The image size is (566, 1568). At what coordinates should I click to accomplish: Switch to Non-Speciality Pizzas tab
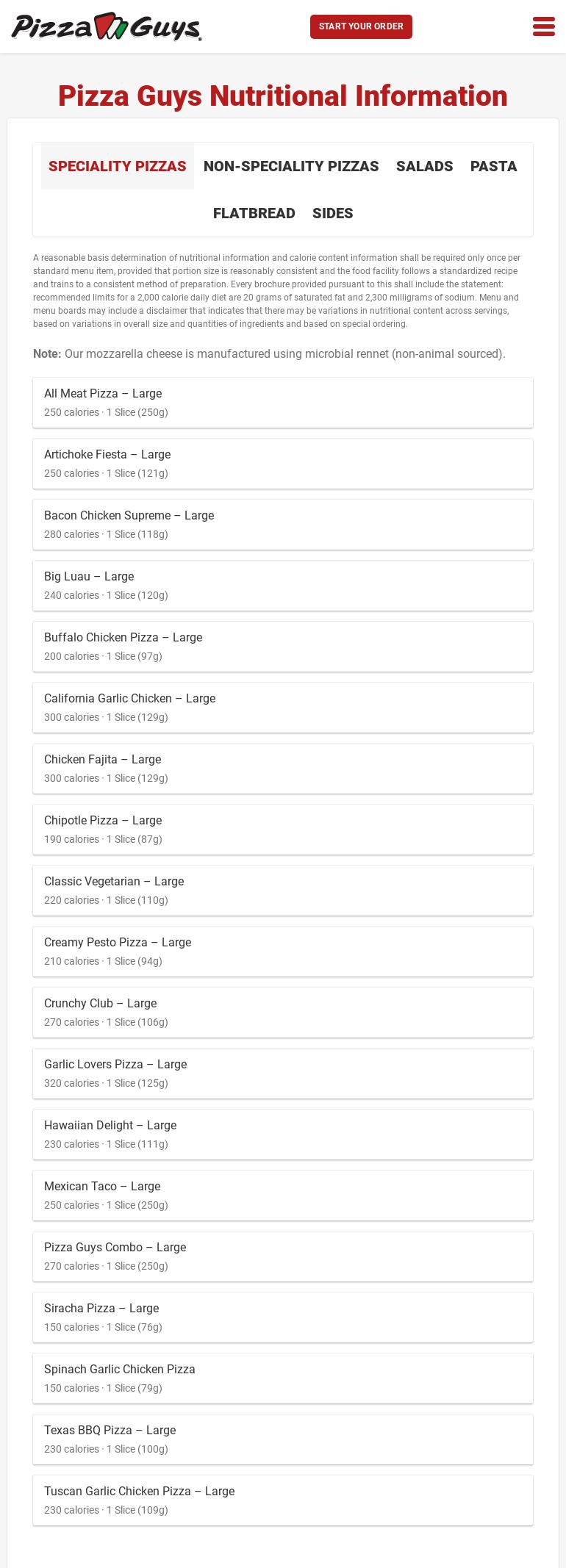pyautogui.click(x=291, y=166)
